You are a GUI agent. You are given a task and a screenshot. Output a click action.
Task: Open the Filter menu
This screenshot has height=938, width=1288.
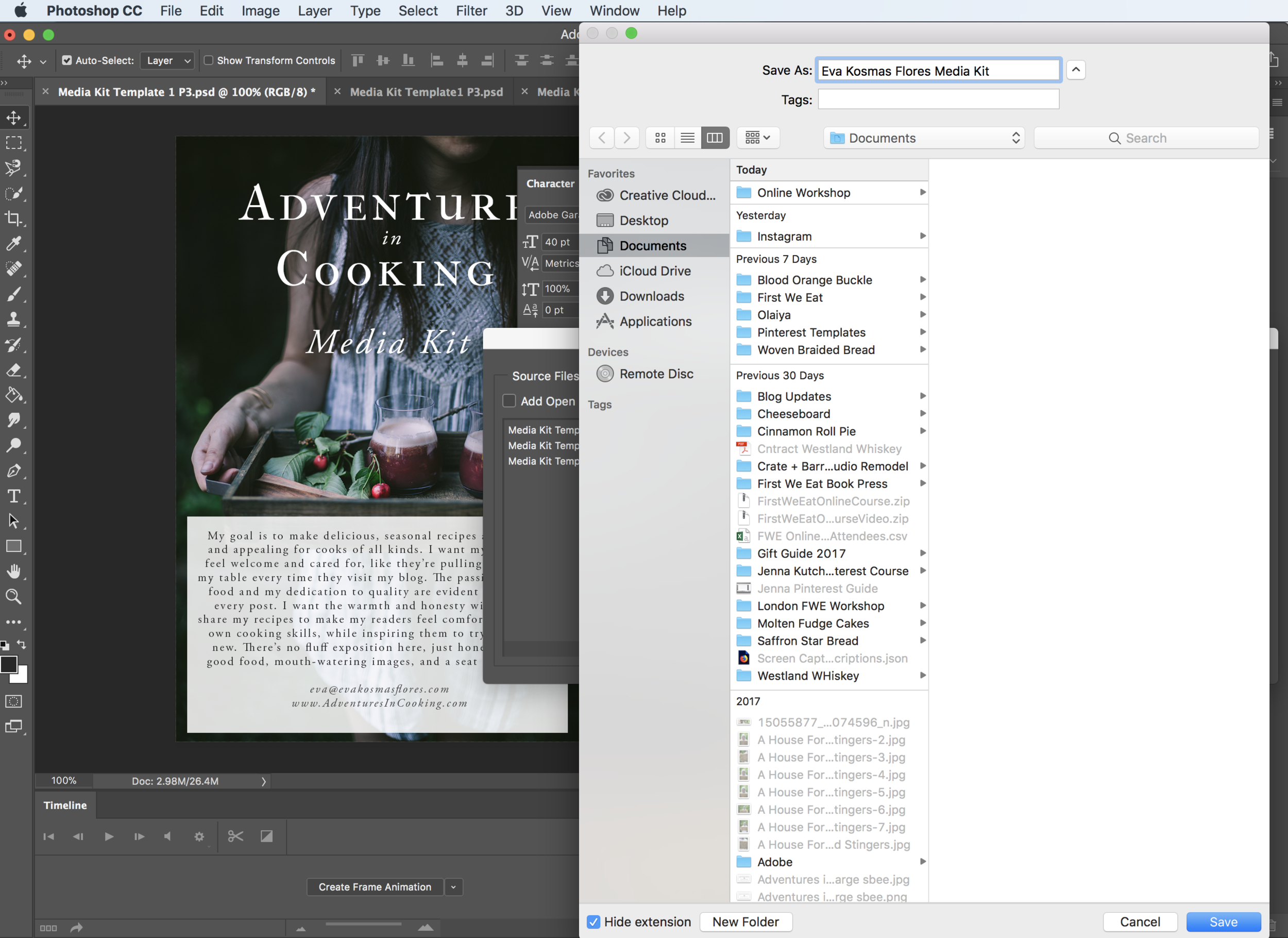point(471,11)
